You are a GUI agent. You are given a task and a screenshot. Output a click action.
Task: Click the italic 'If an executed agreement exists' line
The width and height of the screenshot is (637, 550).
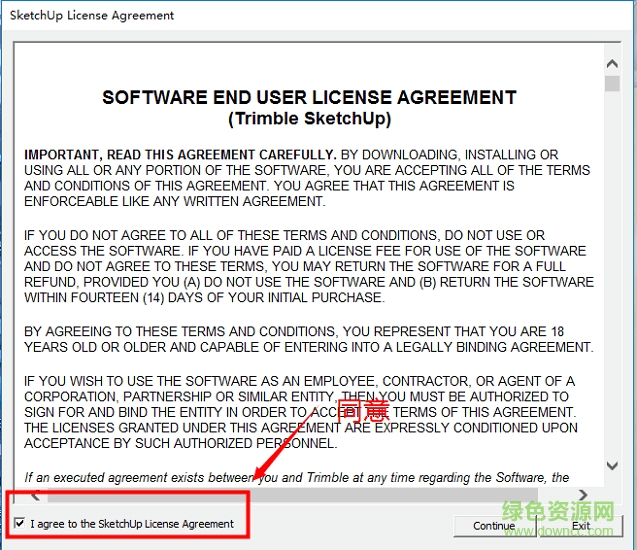point(297,477)
